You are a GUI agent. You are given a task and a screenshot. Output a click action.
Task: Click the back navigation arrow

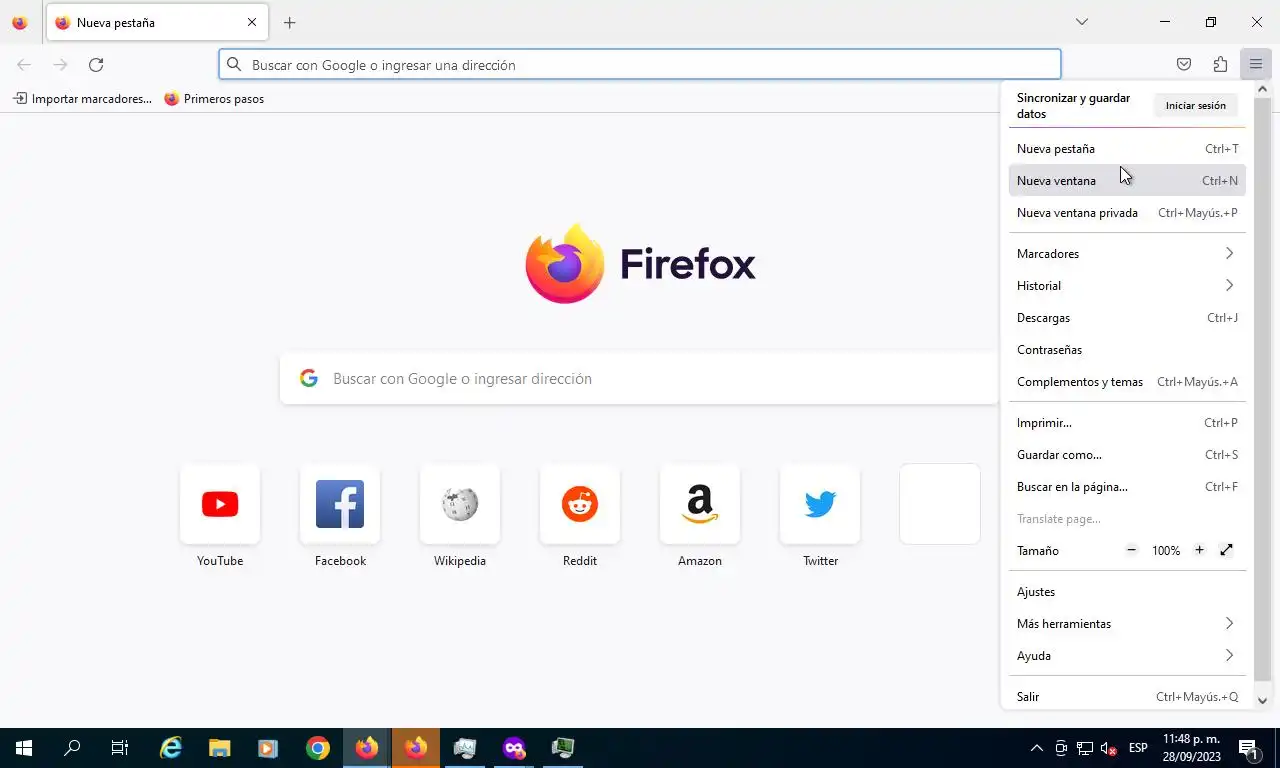(24, 65)
